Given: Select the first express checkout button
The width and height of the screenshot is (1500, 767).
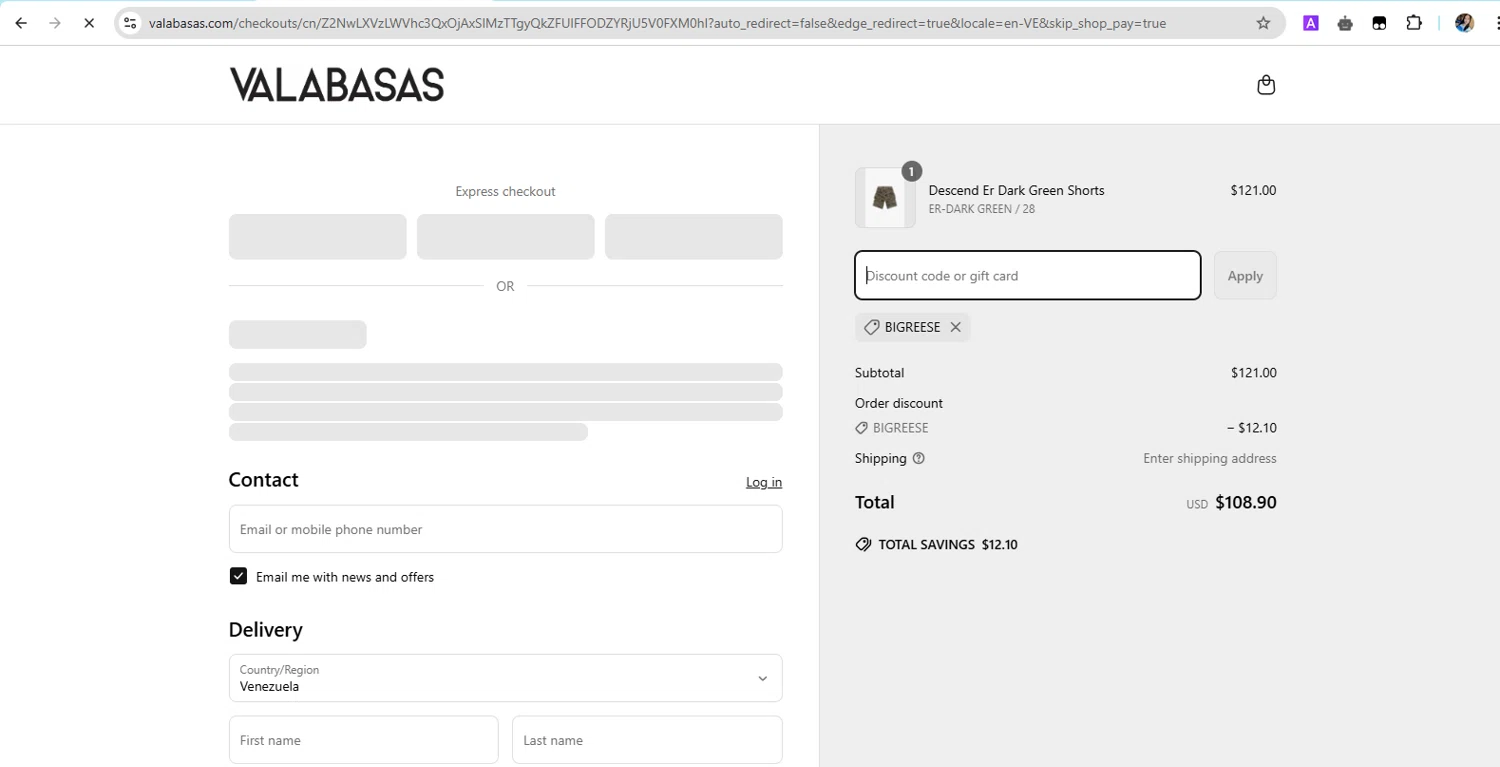Looking at the screenshot, I should [317, 237].
